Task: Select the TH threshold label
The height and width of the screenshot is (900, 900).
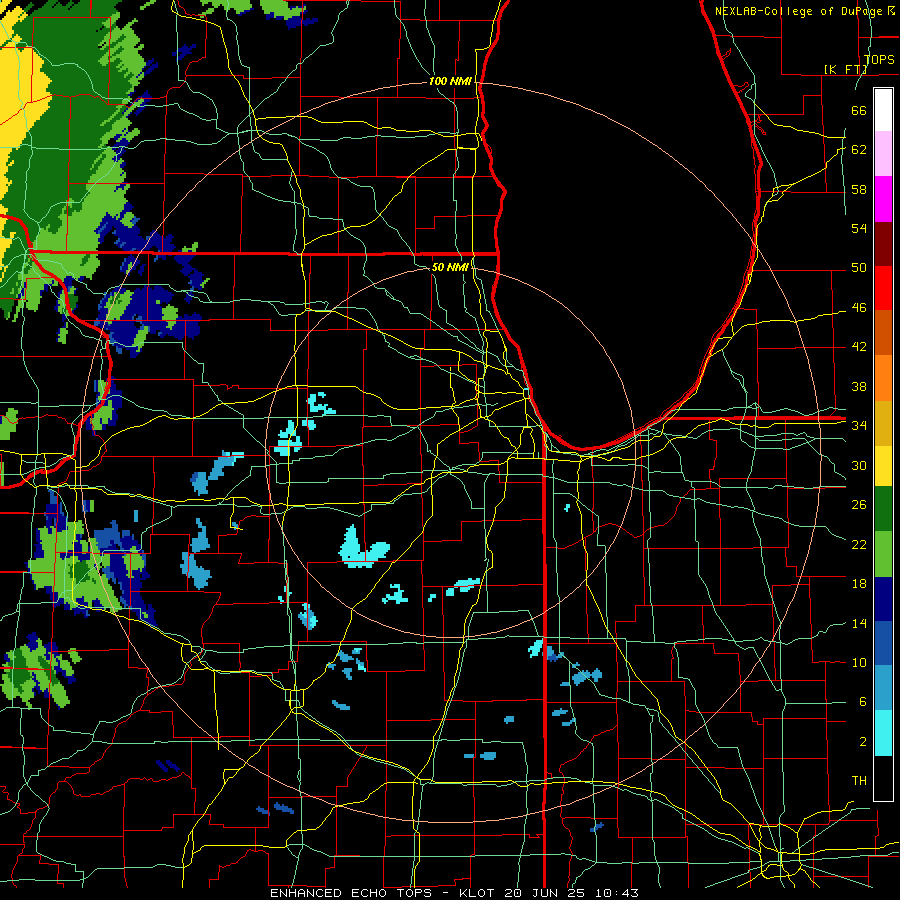Action: [x=859, y=781]
